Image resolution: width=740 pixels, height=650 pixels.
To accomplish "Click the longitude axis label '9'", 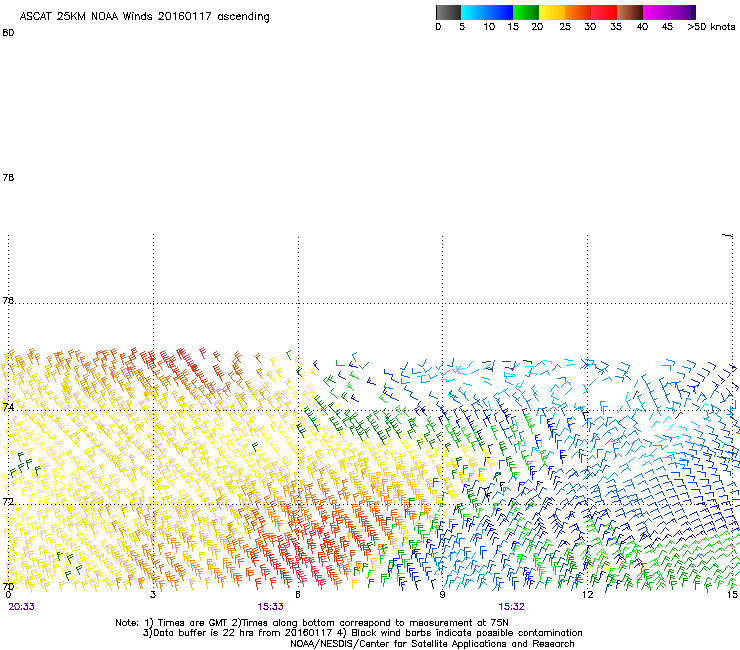I will (442, 595).
